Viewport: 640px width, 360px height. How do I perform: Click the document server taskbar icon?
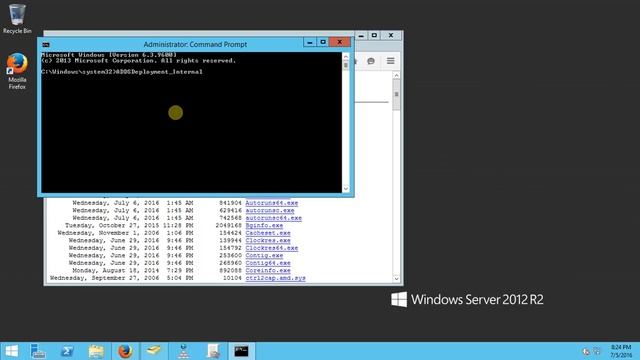click(213, 351)
